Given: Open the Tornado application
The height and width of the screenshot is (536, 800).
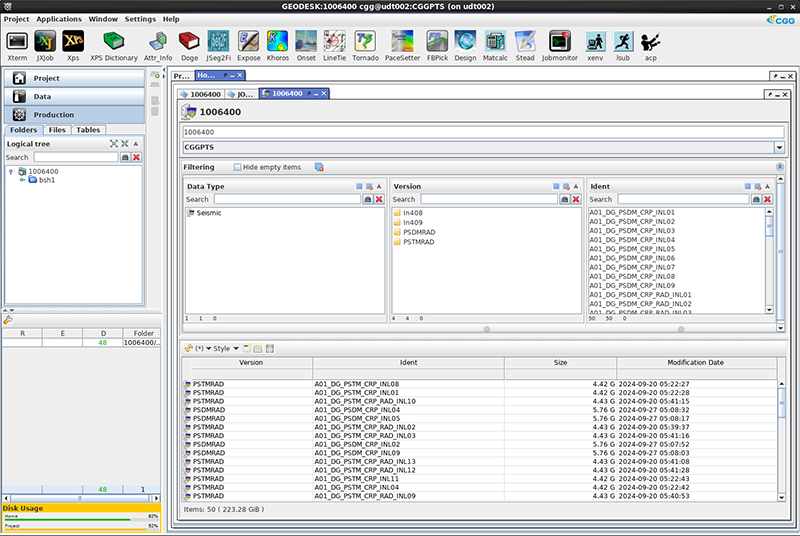Looking at the screenshot, I should tap(365, 41).
